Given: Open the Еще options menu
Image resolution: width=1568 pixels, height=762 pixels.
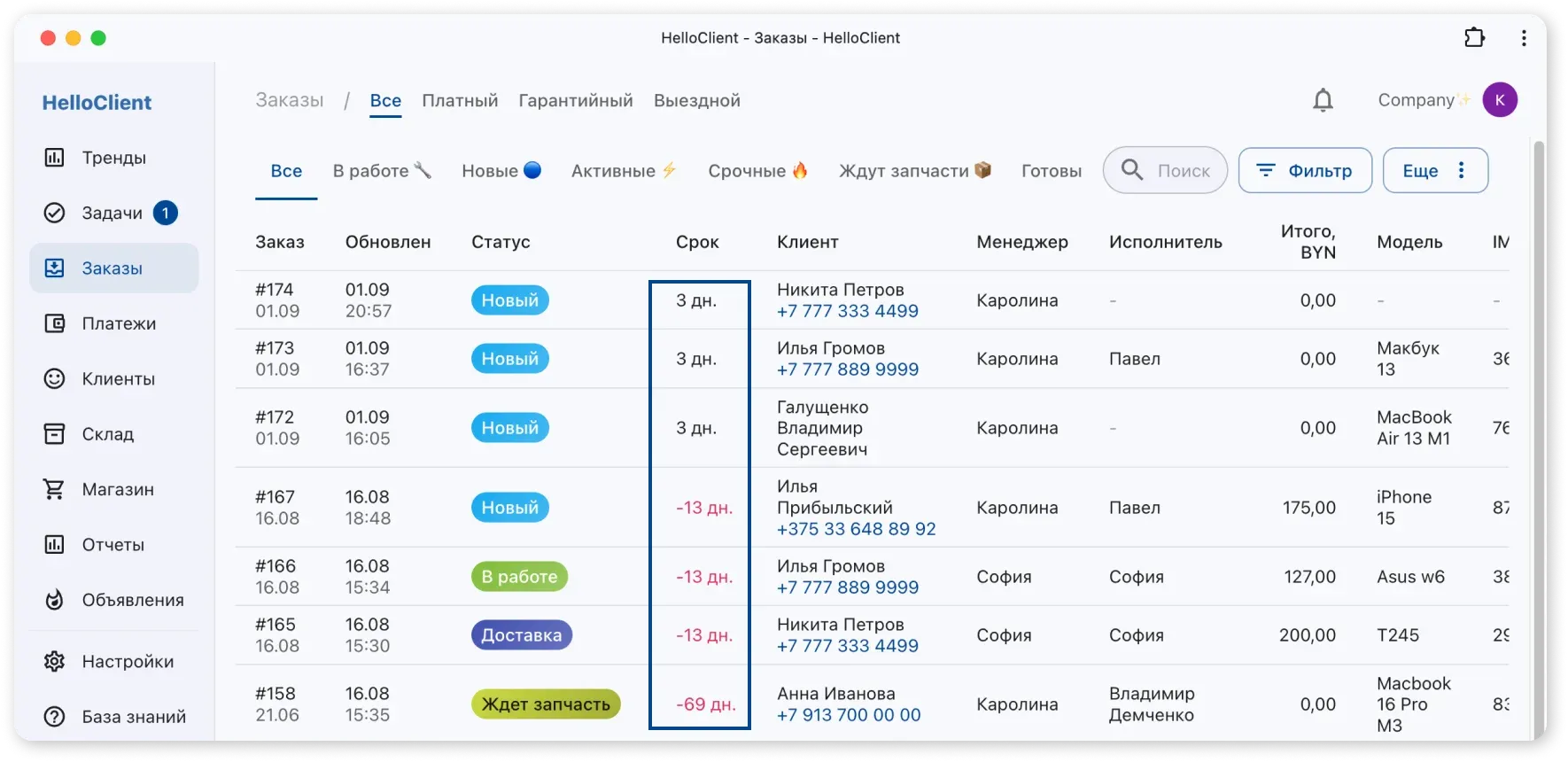Looking at the screenshot, I should [x=1434, y=170].
